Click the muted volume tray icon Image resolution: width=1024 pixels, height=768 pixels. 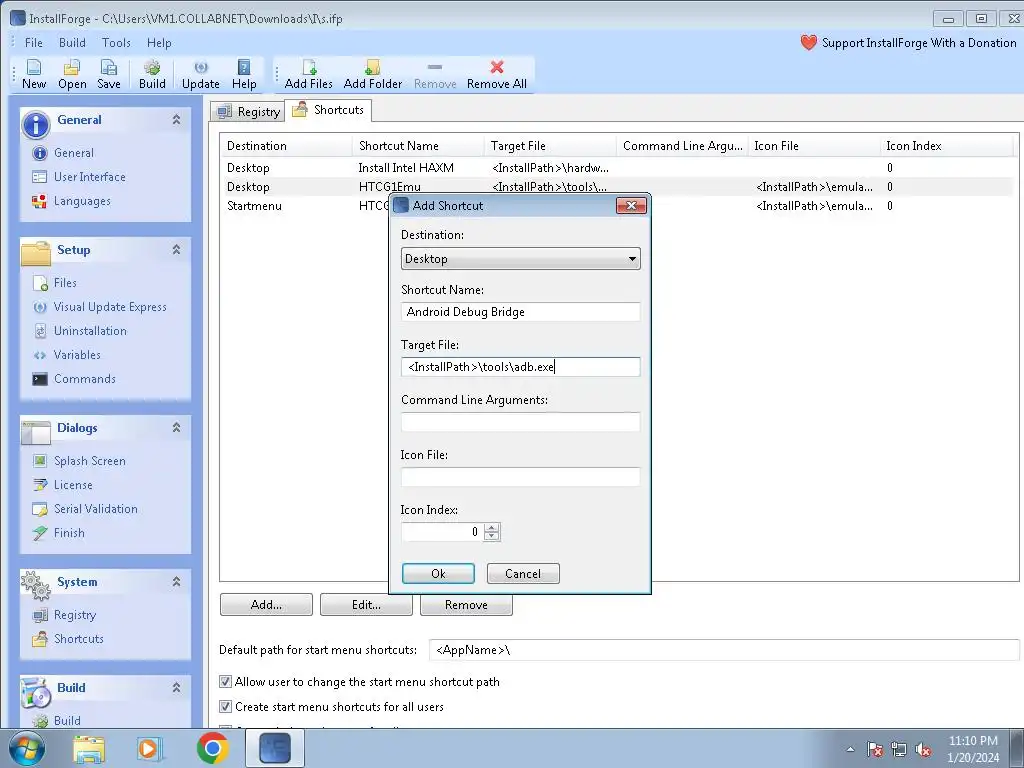923,750
